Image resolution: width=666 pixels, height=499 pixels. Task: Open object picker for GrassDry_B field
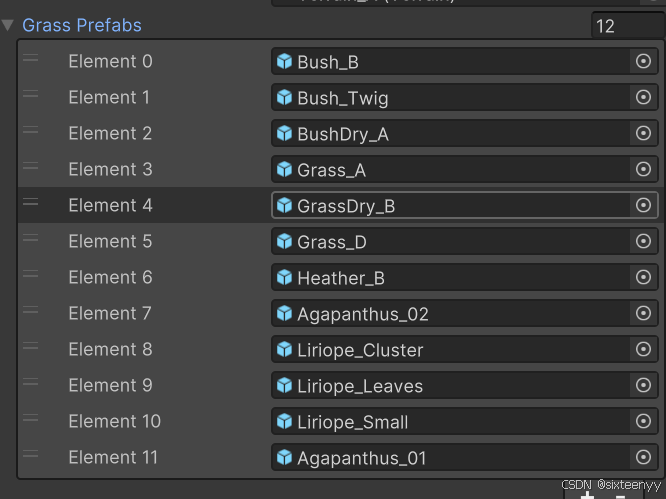click(643, 205)
